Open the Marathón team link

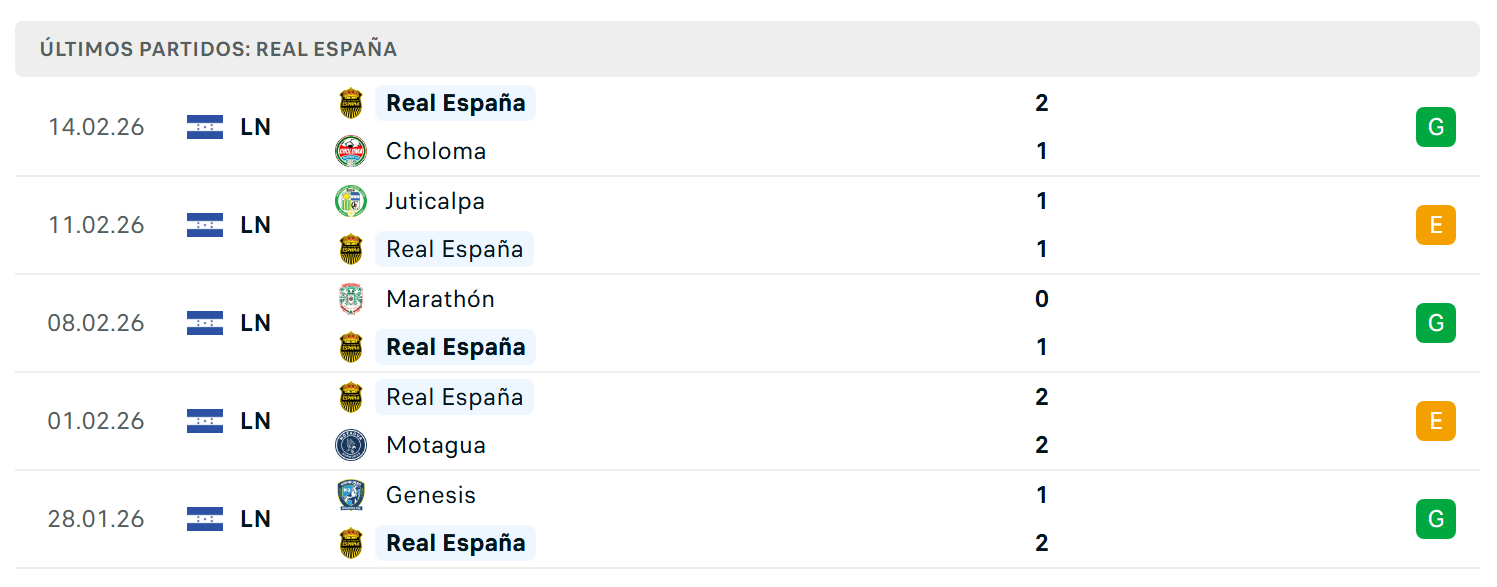click(440, 299)
